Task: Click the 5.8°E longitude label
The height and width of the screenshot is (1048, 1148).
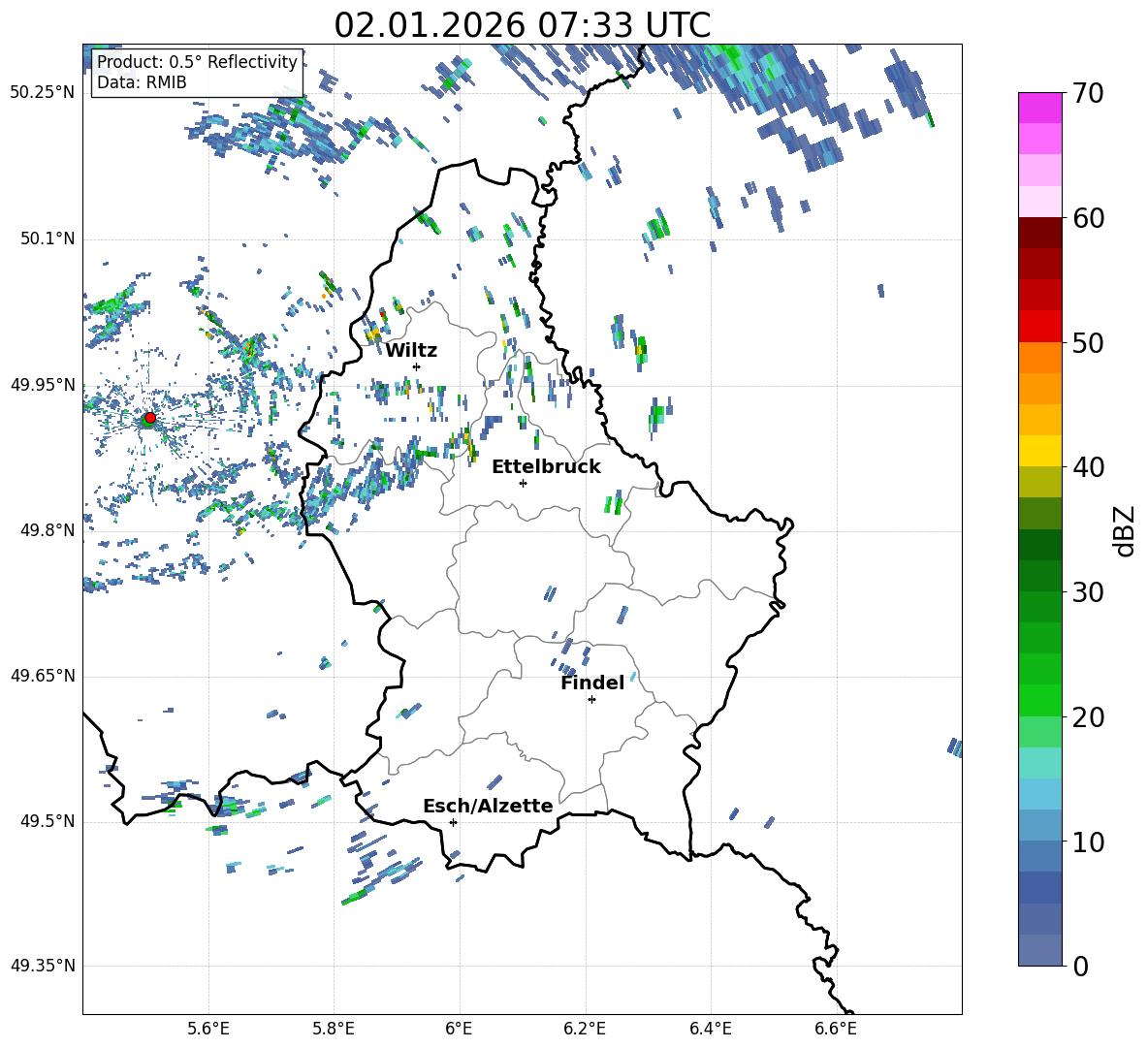Action: (334, 1029)
